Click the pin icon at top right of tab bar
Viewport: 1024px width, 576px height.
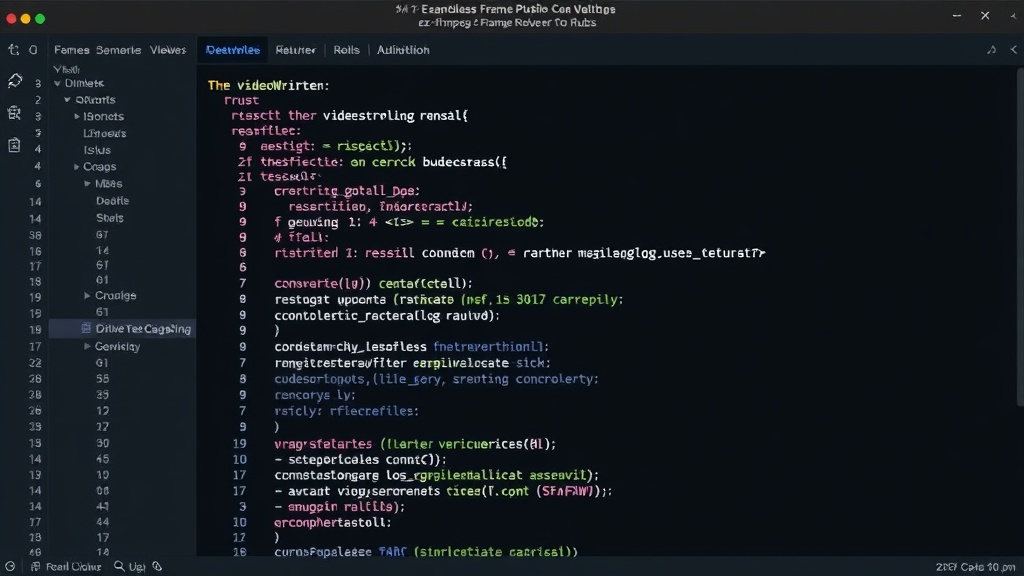pyautogui.click(x=991, y=50)
